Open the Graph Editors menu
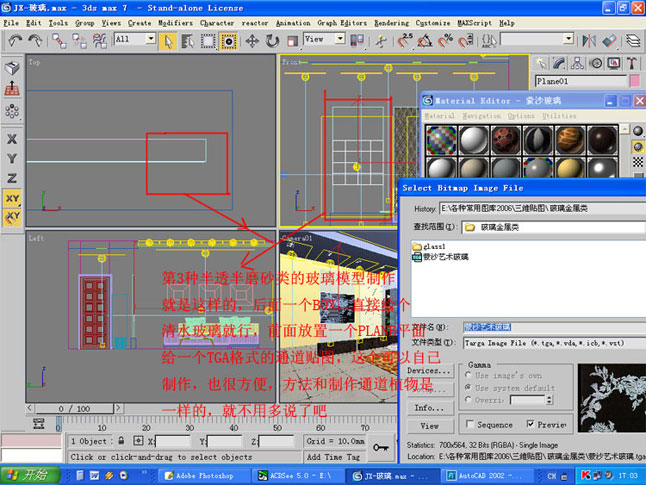This screenshot has width=646, height=485. 342,23
